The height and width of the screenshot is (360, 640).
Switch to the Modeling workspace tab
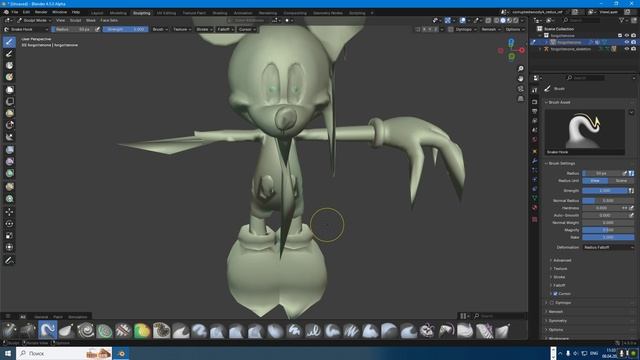click(x=118, y=13)
